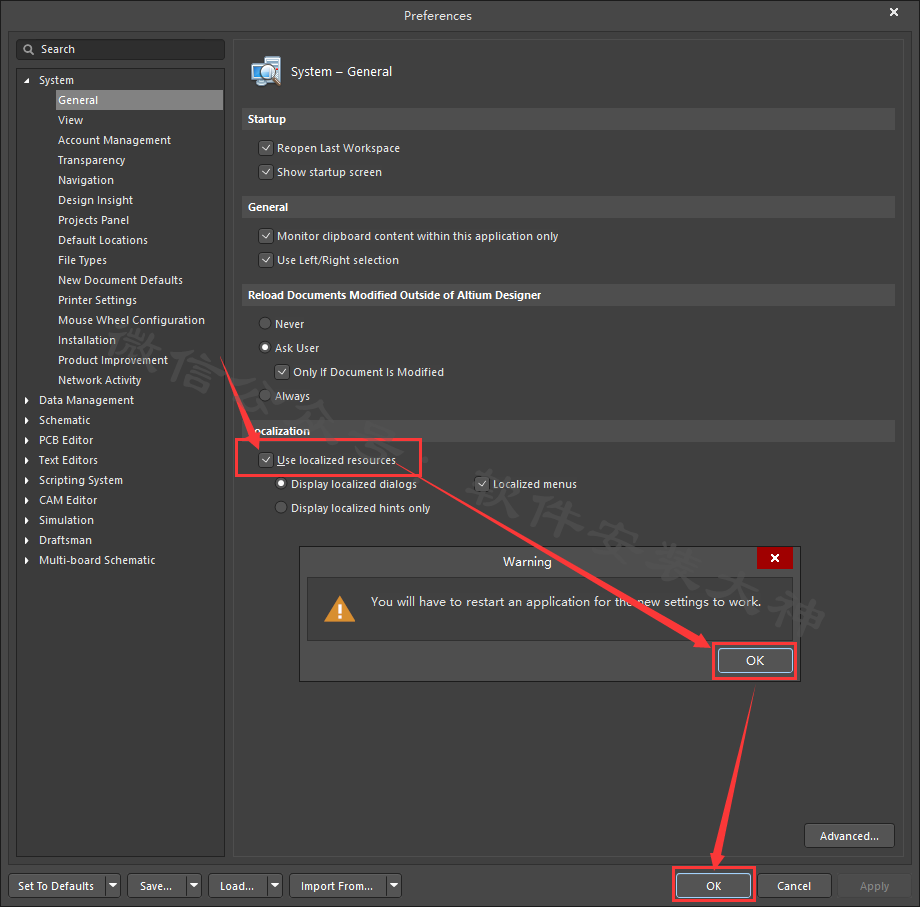Viewport: 920px width, 907px height.
Task: Toggle Only If Document Is Modified
Action: point(282,372)
